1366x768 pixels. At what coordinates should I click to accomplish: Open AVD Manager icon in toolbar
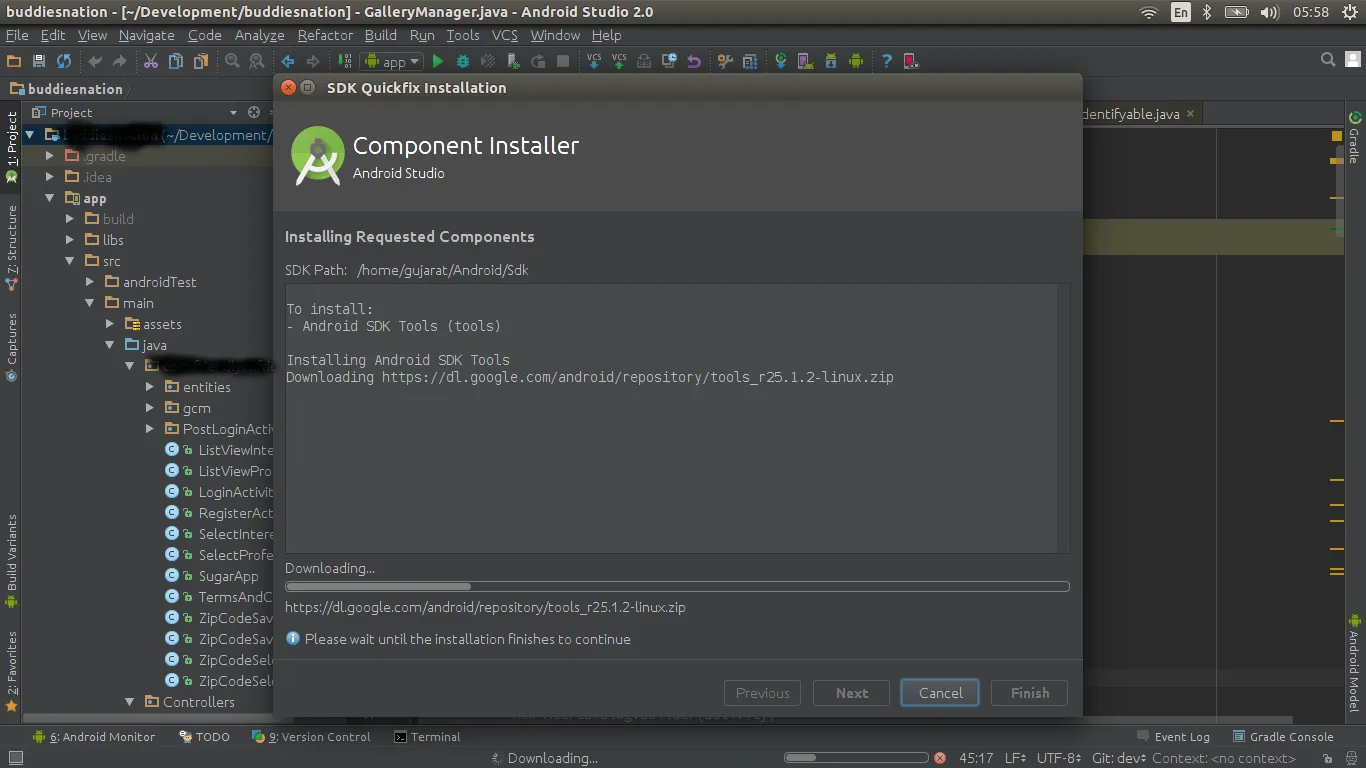pyautogui.click(x=806, y=62)
